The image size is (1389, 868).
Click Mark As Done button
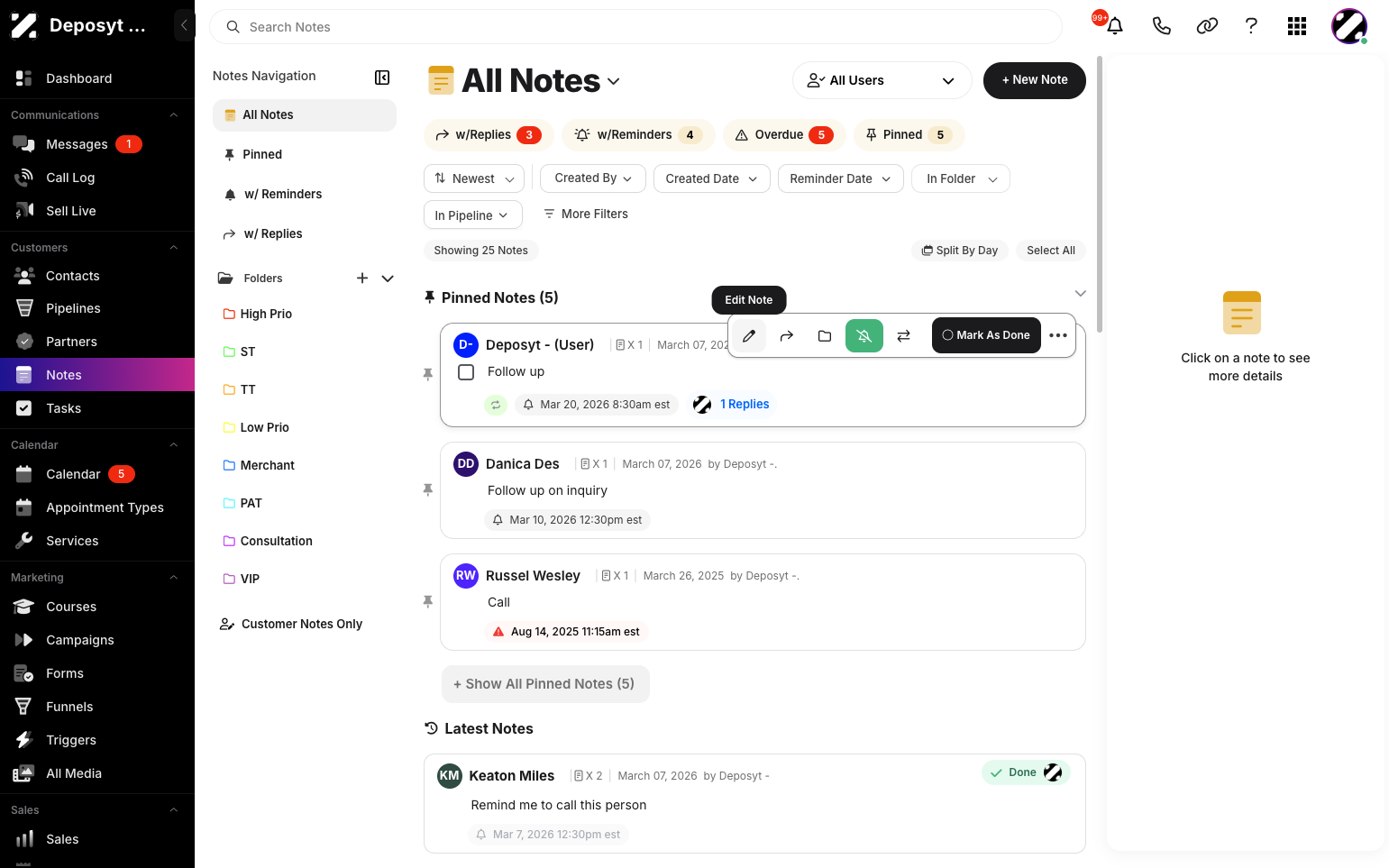(x=986, y=335)
